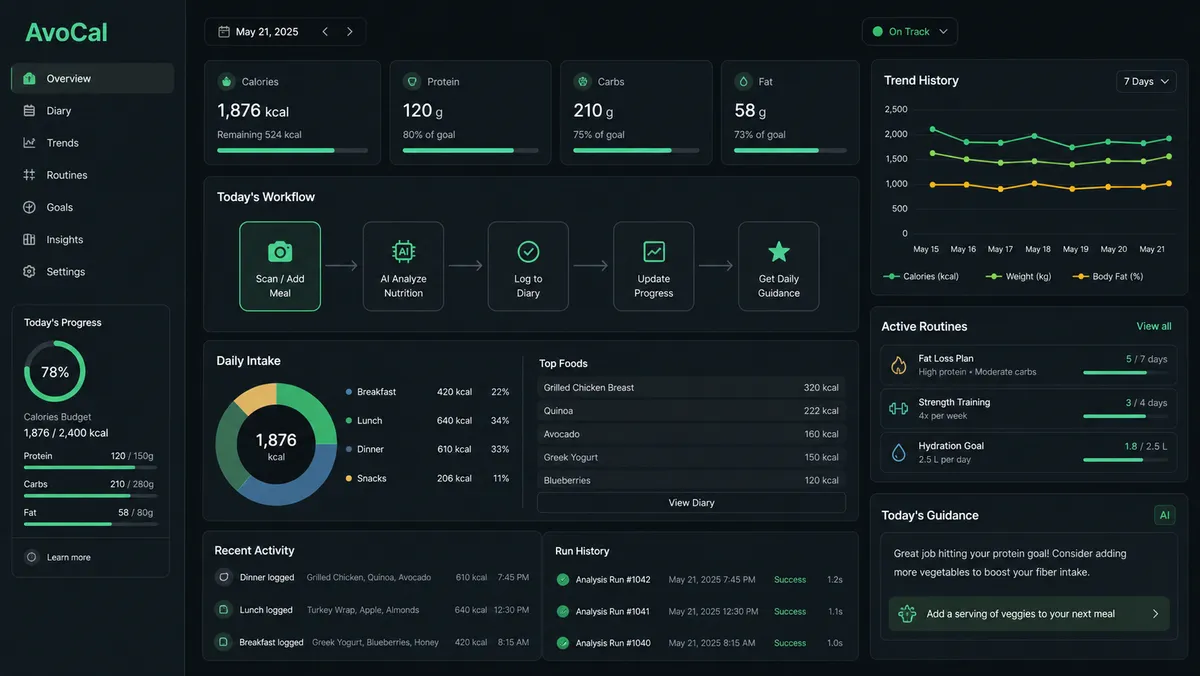Click the Breakfast legend dot in Daily Intake

[x=349, y=392]
